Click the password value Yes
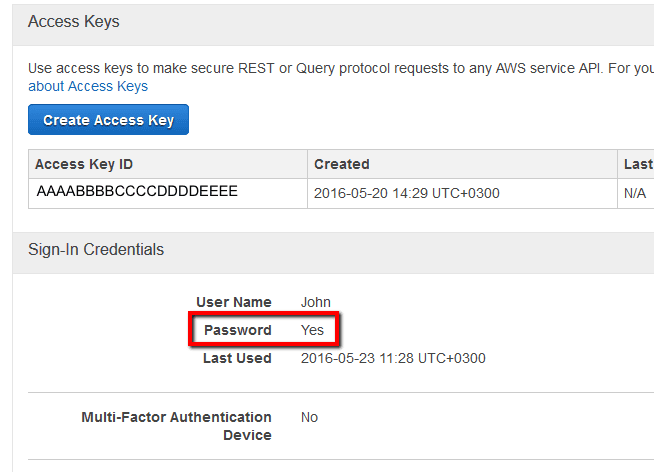654x472 pixels. tap(312, 330)
